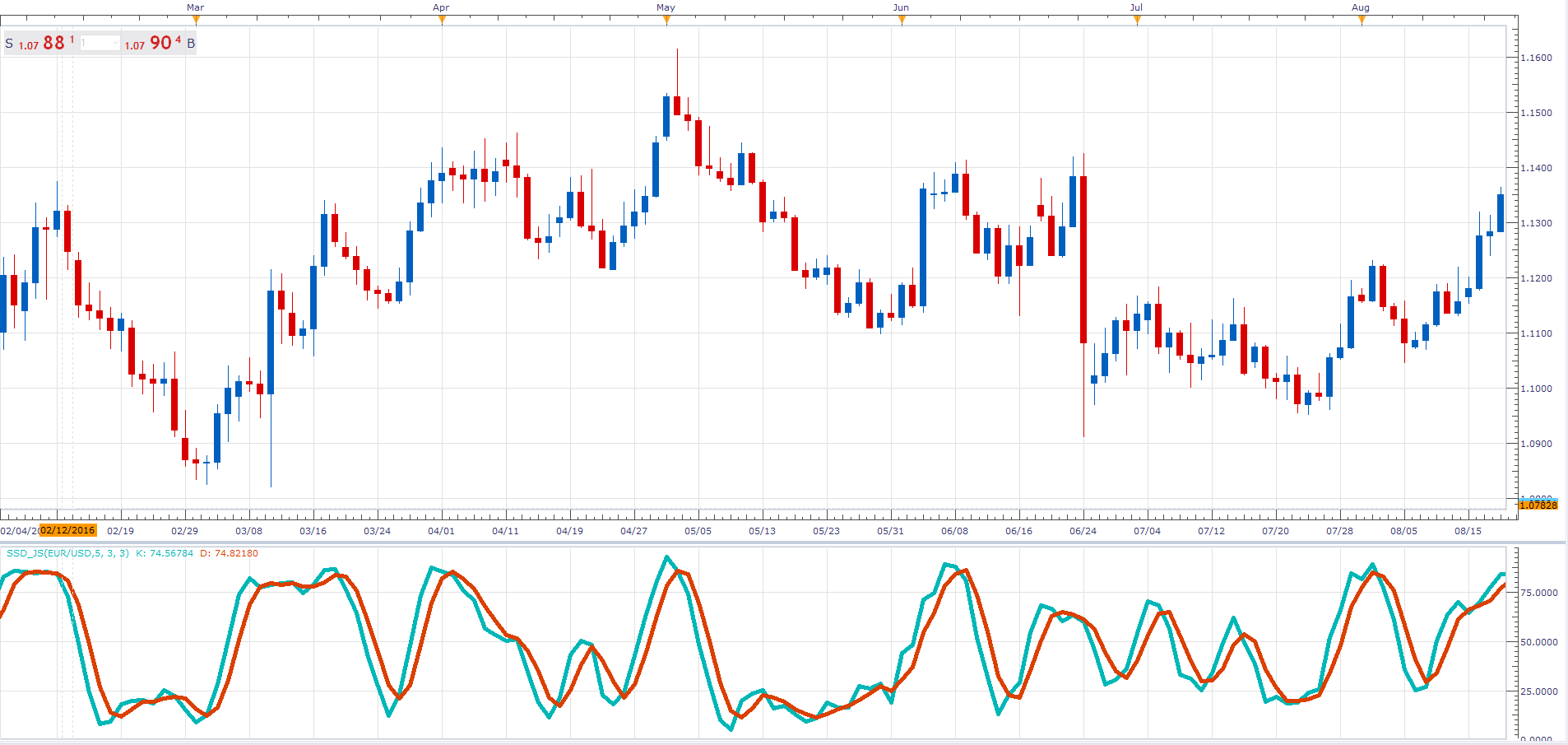Click the 04/01 date axis label
Viewport: 1568px width, 745px height.
pos(442,531)
